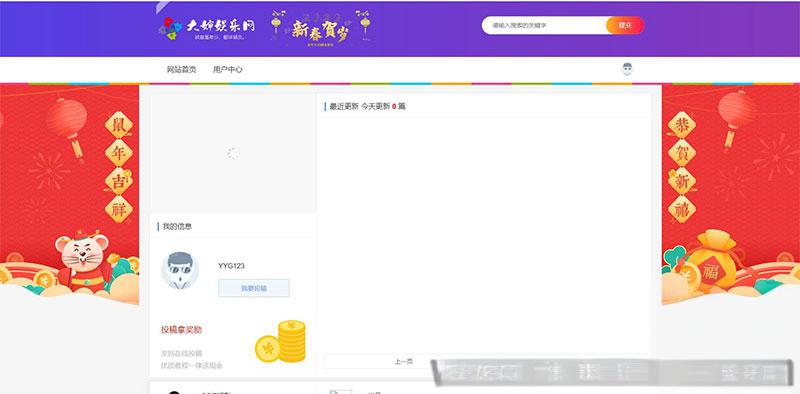This screenshot has height=394, width=800.
Task: Click the small user avatar in navbar
Action: coord(628,69)
